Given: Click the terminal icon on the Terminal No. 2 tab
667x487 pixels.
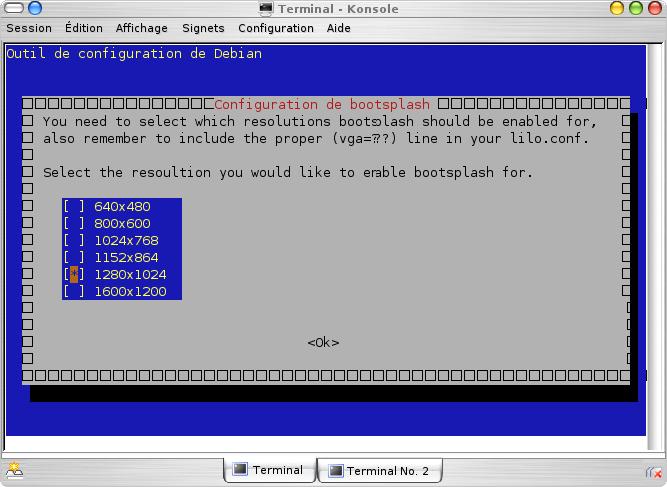Looking at the screenshot, I should coord(335,471).
